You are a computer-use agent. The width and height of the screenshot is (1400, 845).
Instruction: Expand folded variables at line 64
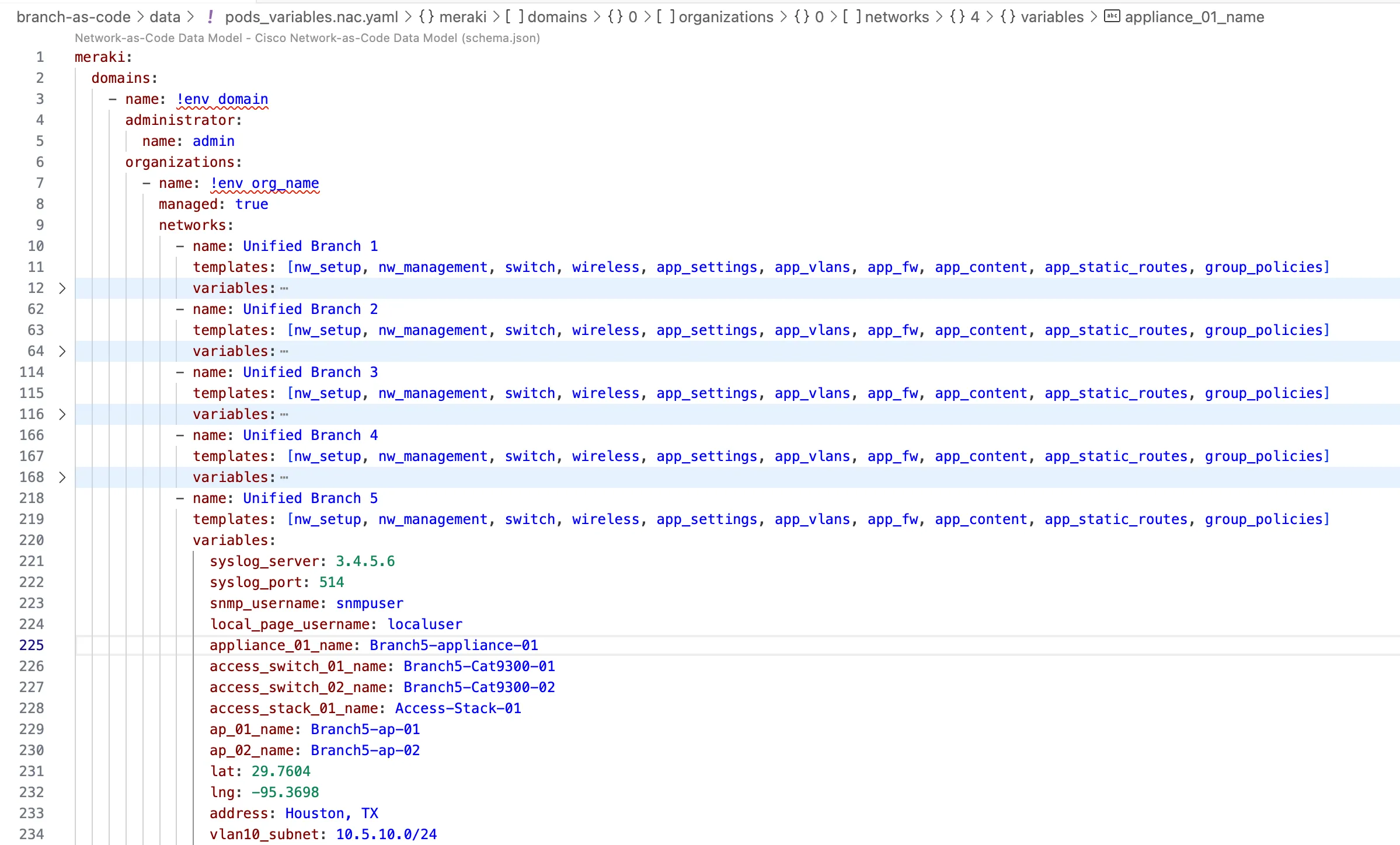tap(62, 351)
